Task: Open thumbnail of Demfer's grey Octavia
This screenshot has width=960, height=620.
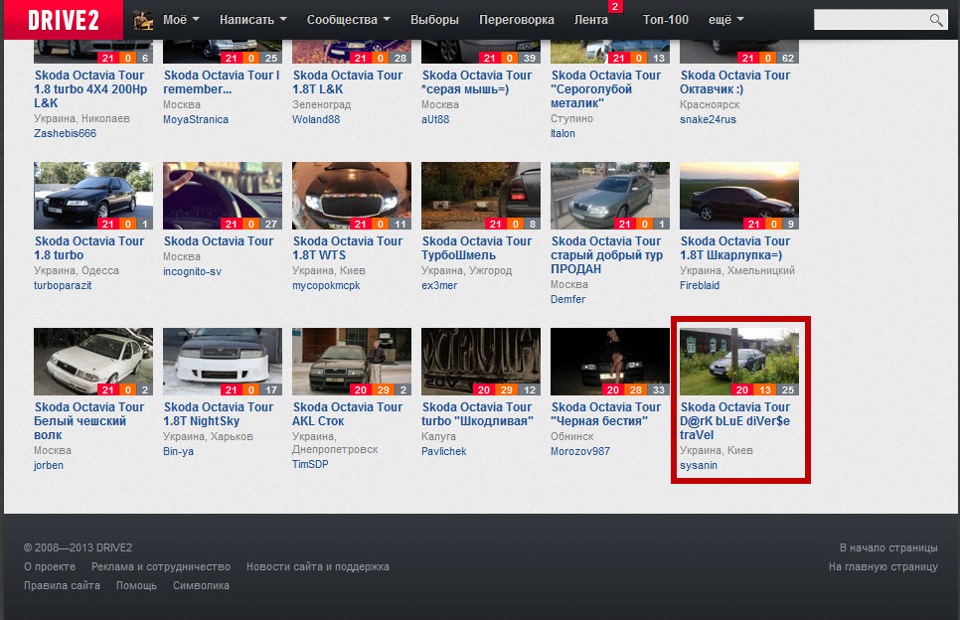Action: [610, 195]
